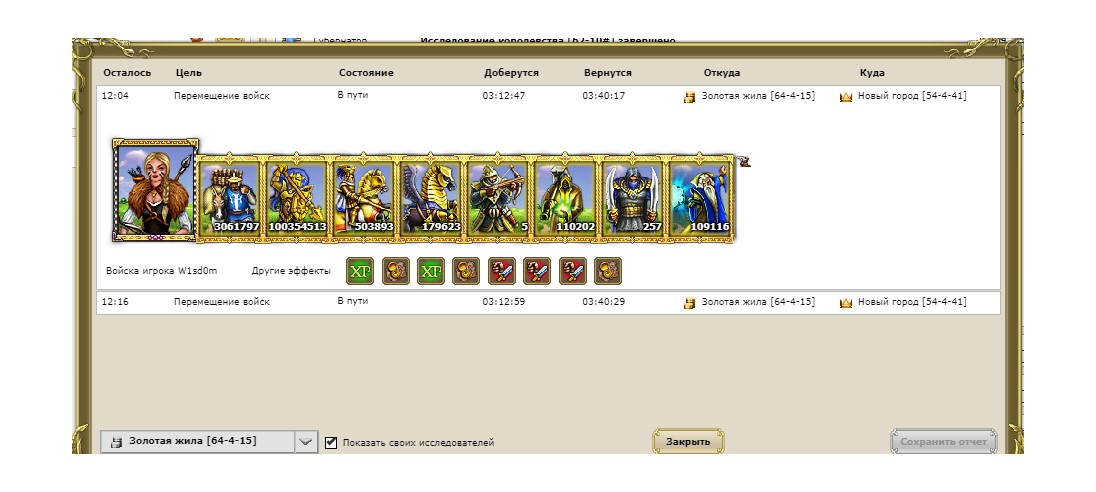Click the winged horse unit card 179623
This screenshot has width=1096, height=492.
(x=431, y=198)
